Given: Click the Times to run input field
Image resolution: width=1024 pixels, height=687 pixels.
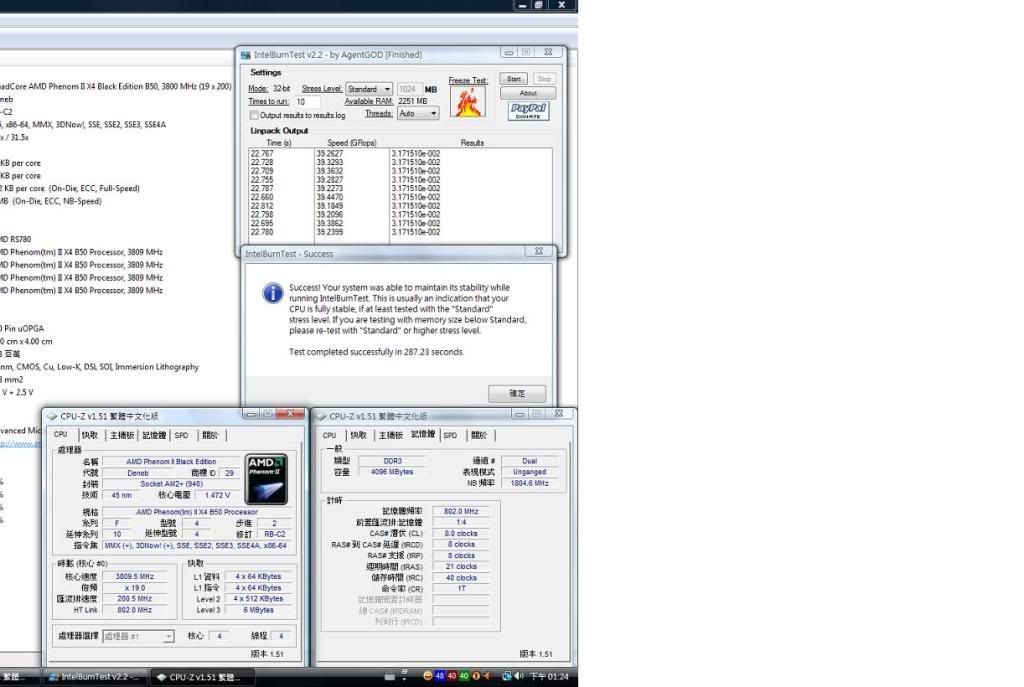Looking at the screenshot, I should (x=307, y=102).
